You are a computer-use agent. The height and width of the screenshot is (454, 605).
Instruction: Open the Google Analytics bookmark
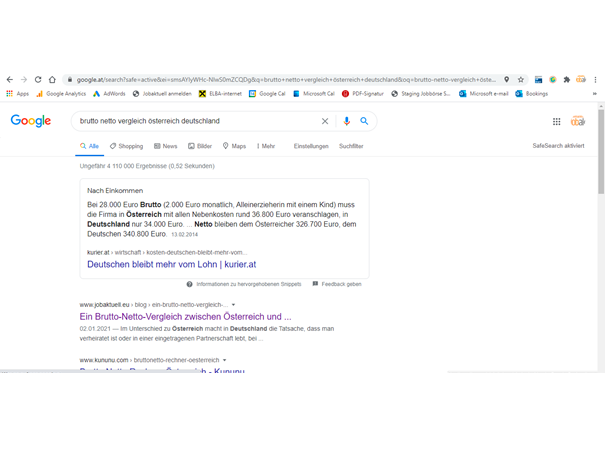coord(61,94)
